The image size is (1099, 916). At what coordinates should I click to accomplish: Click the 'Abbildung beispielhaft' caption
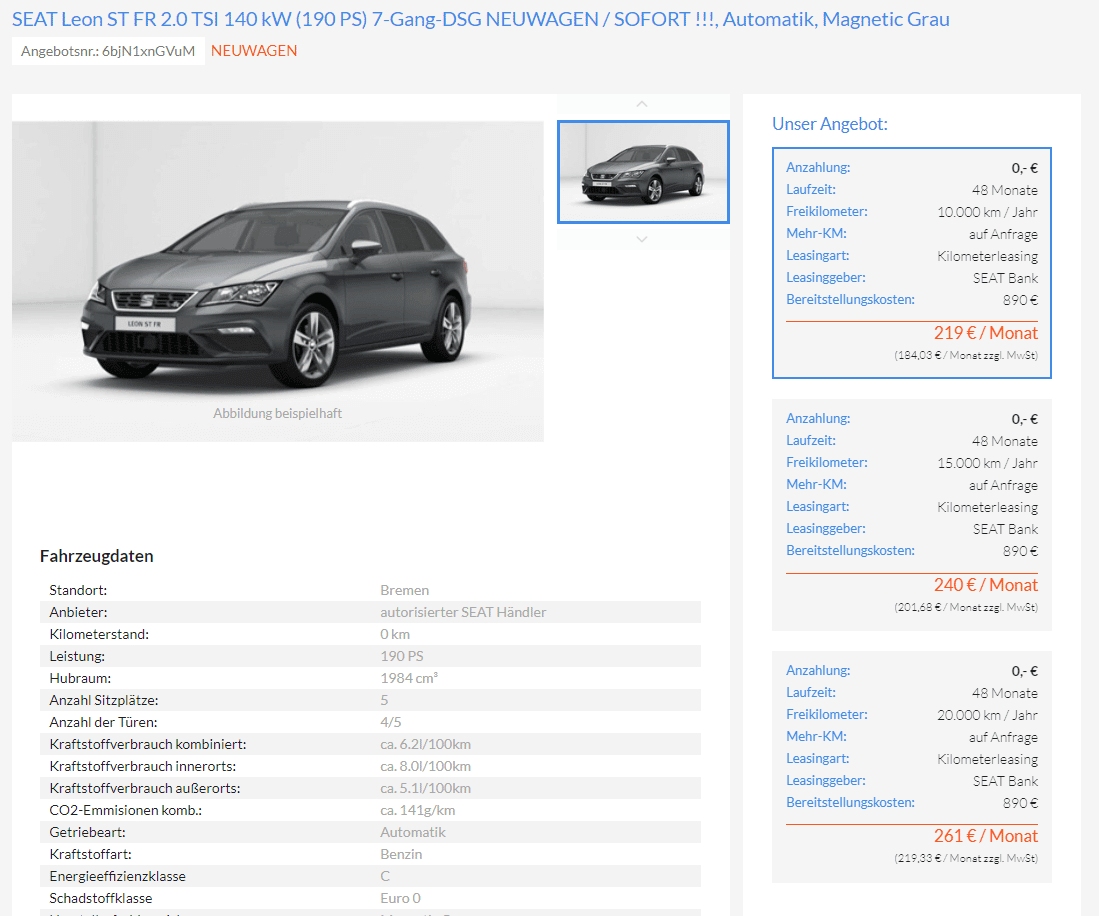[278, 413]
